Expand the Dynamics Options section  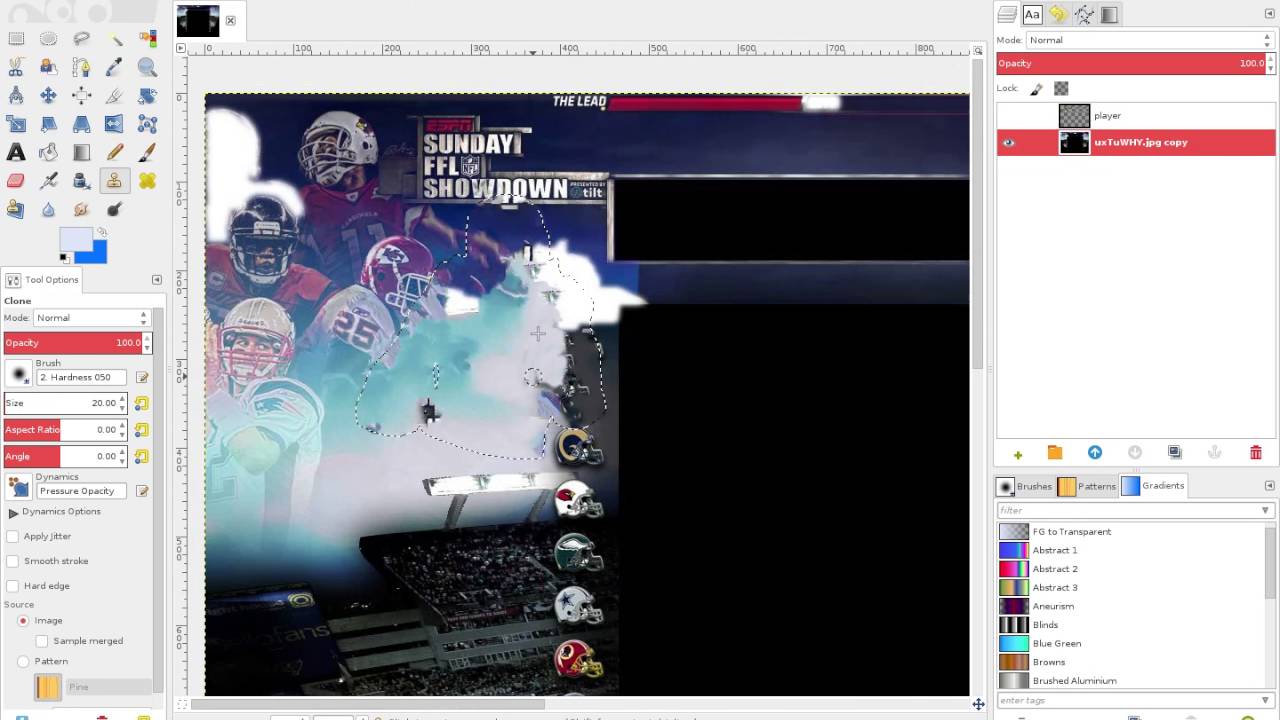point(13,512)
